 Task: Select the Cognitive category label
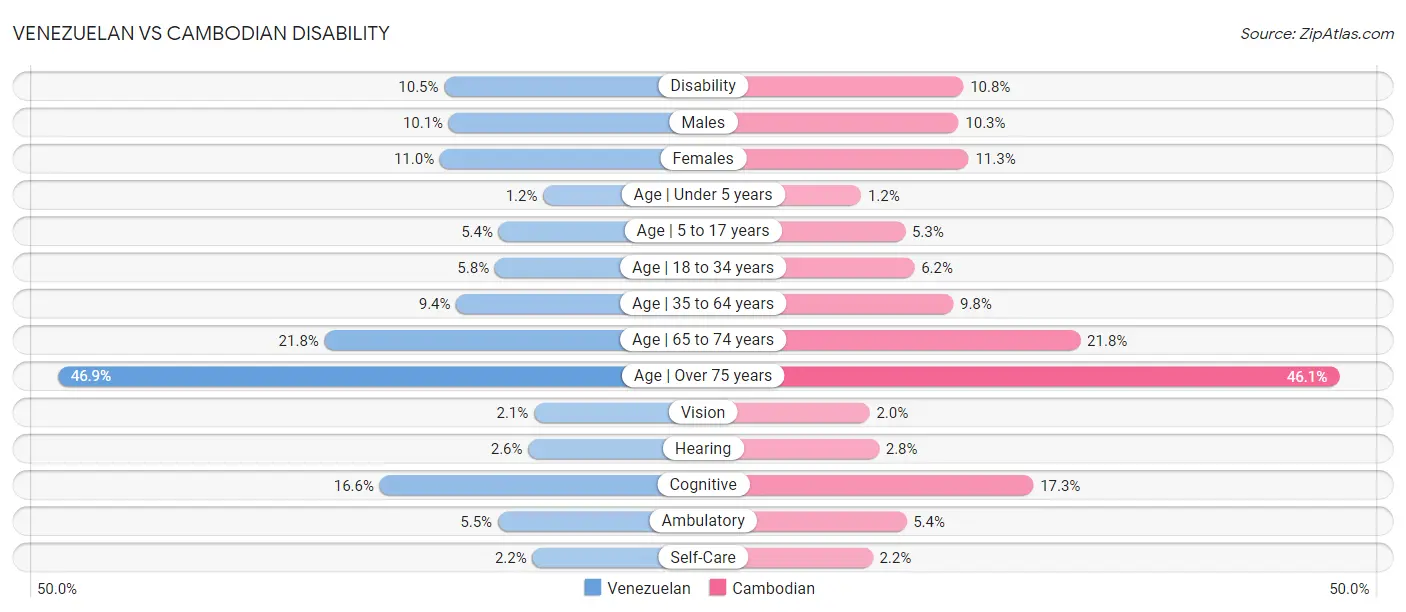click(703, 485)
